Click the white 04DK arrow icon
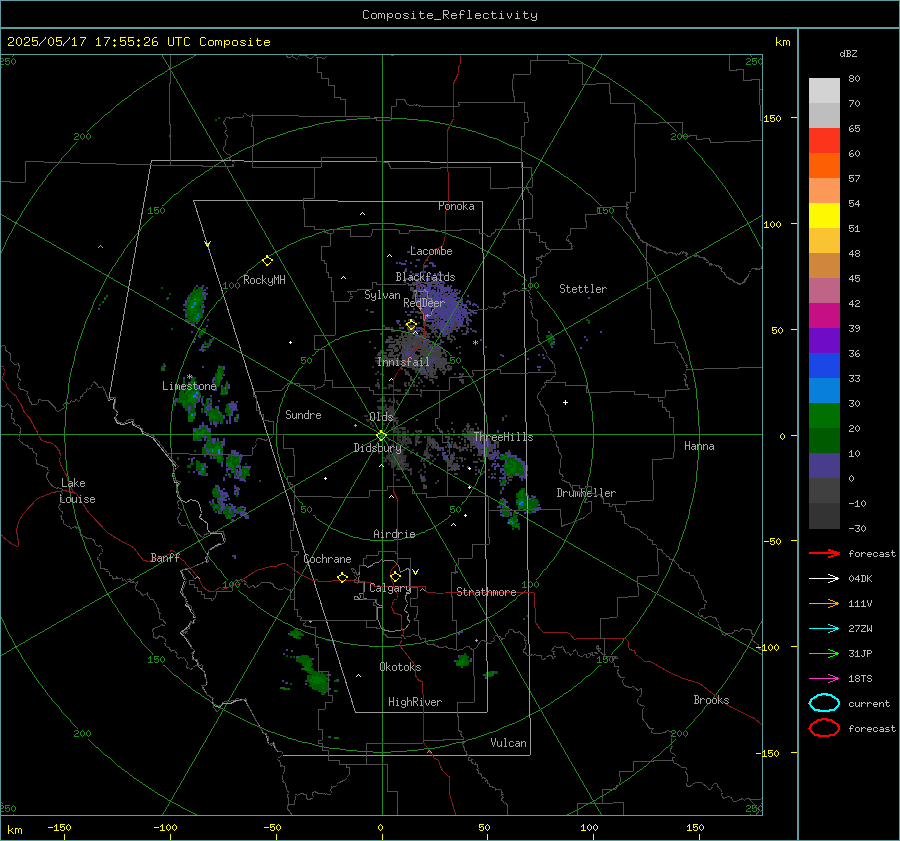This screenshot has width=900, height=841. 824,579
